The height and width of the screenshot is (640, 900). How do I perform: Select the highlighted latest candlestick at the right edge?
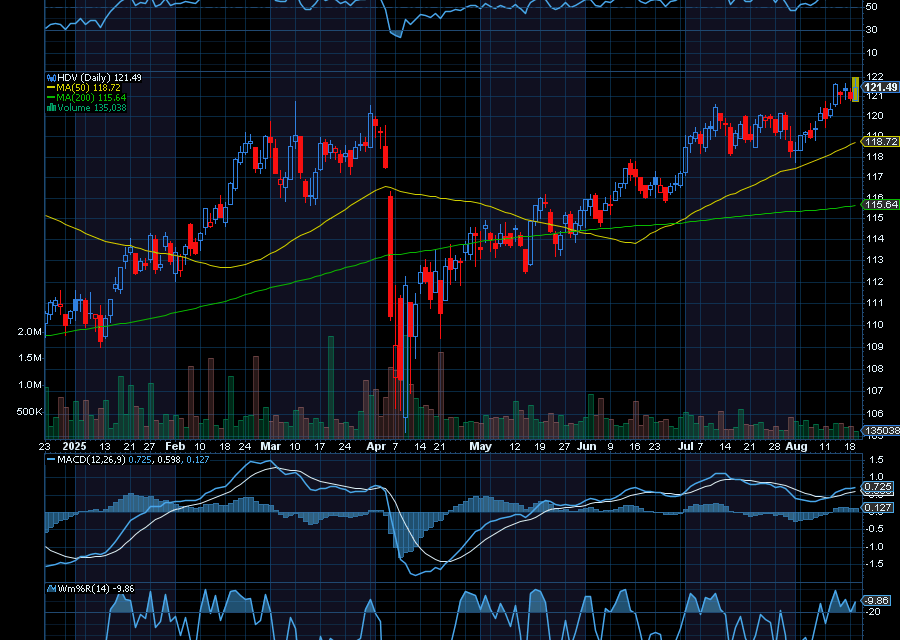[855, 89]
